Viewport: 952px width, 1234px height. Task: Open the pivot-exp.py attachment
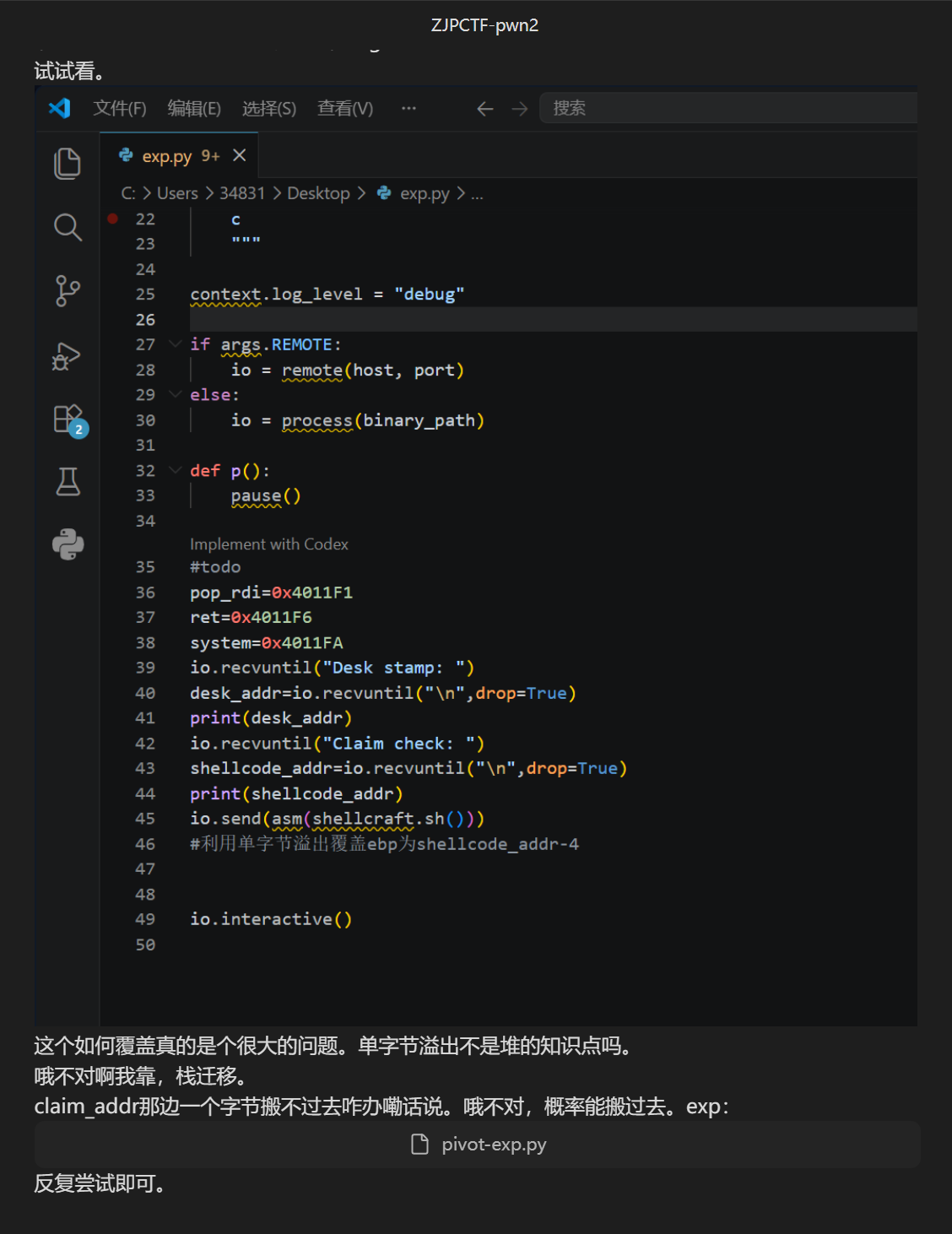477,1145
